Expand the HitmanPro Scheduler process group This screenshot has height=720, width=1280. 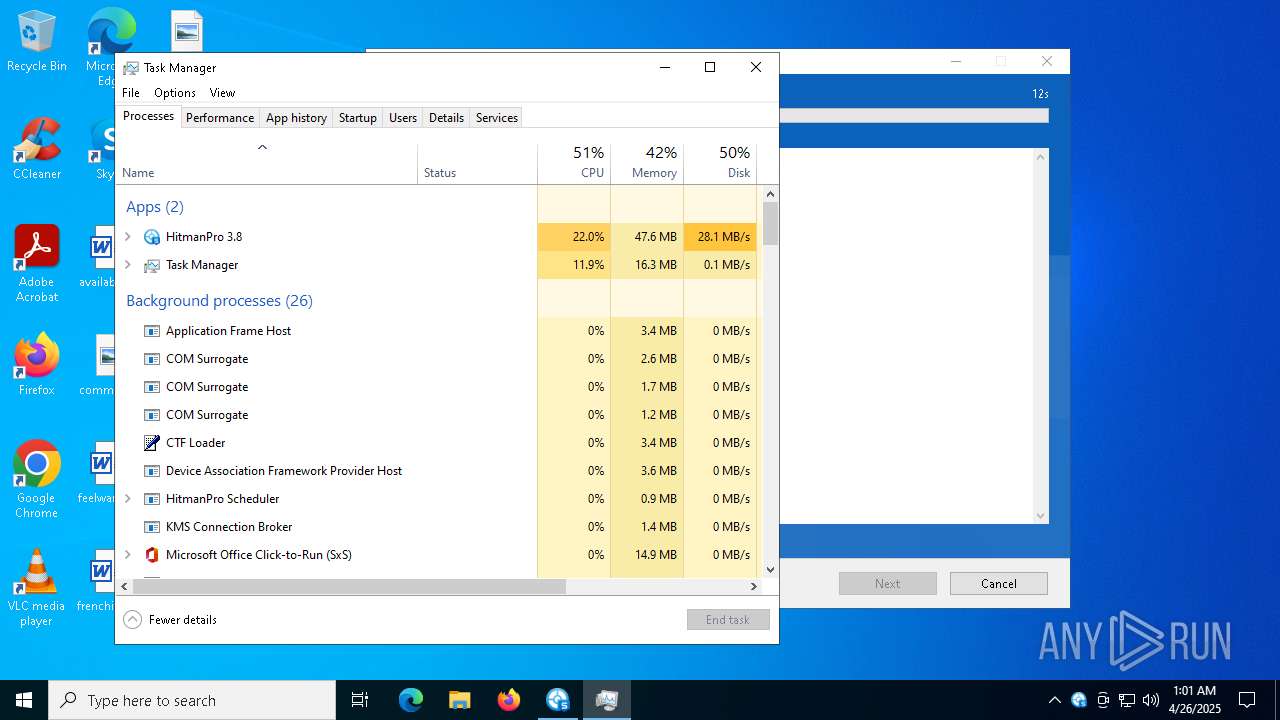tap(127, 499)
